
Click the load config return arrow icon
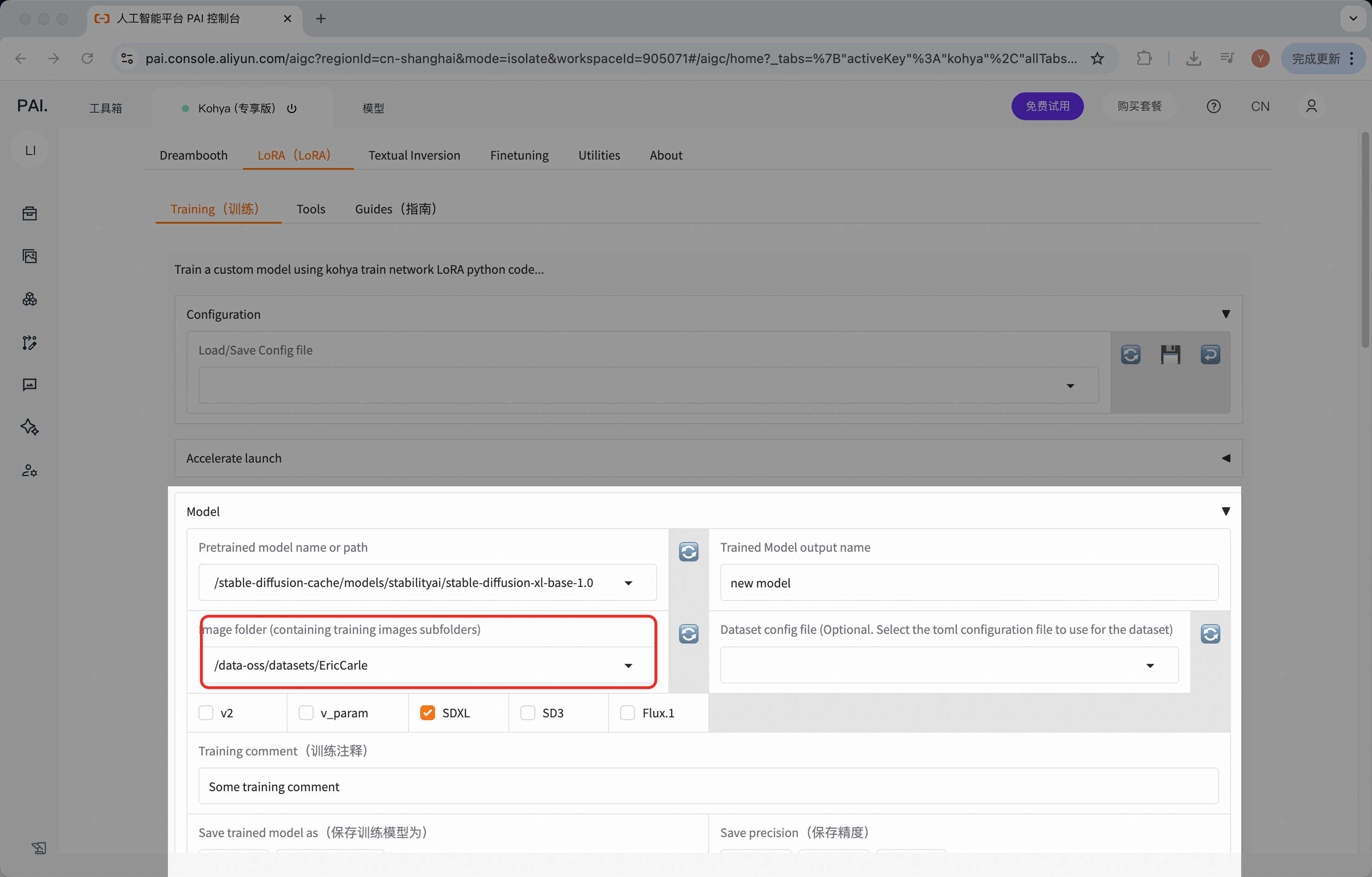pos(1210,355)
